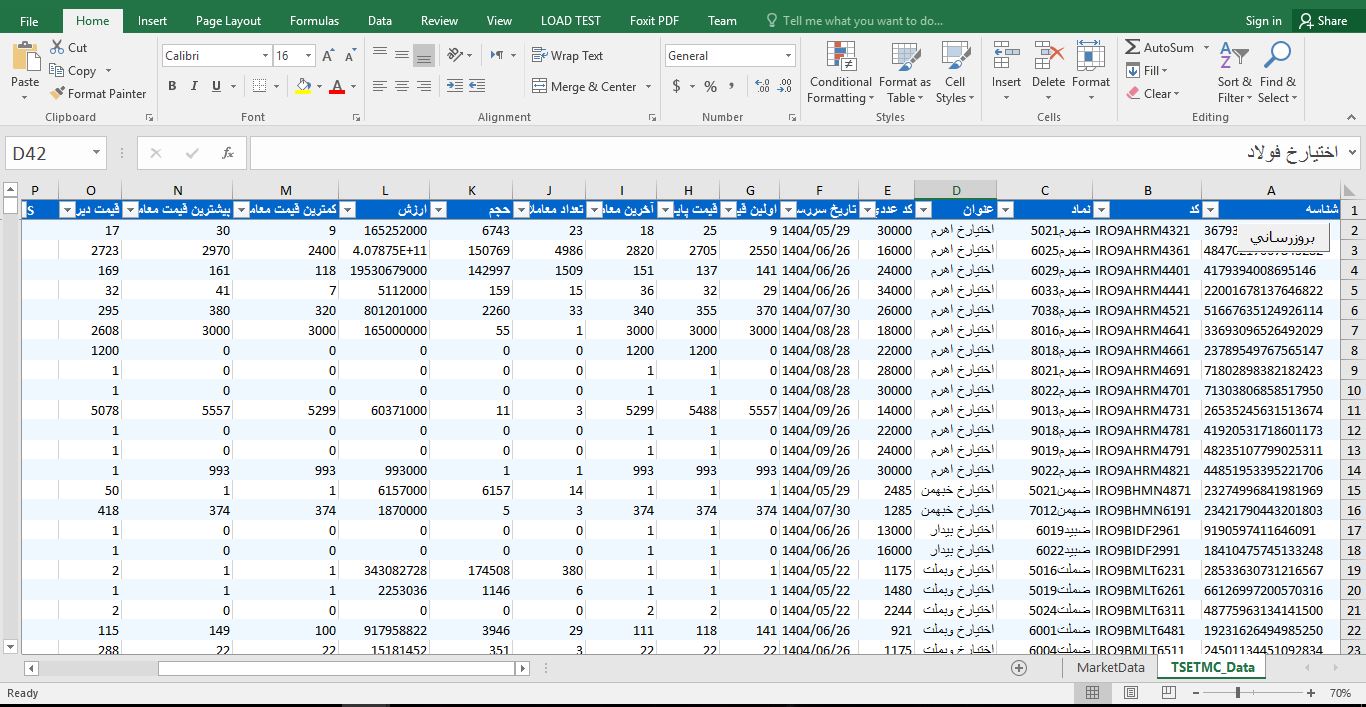Click the Copy icon

click(56, 71)
